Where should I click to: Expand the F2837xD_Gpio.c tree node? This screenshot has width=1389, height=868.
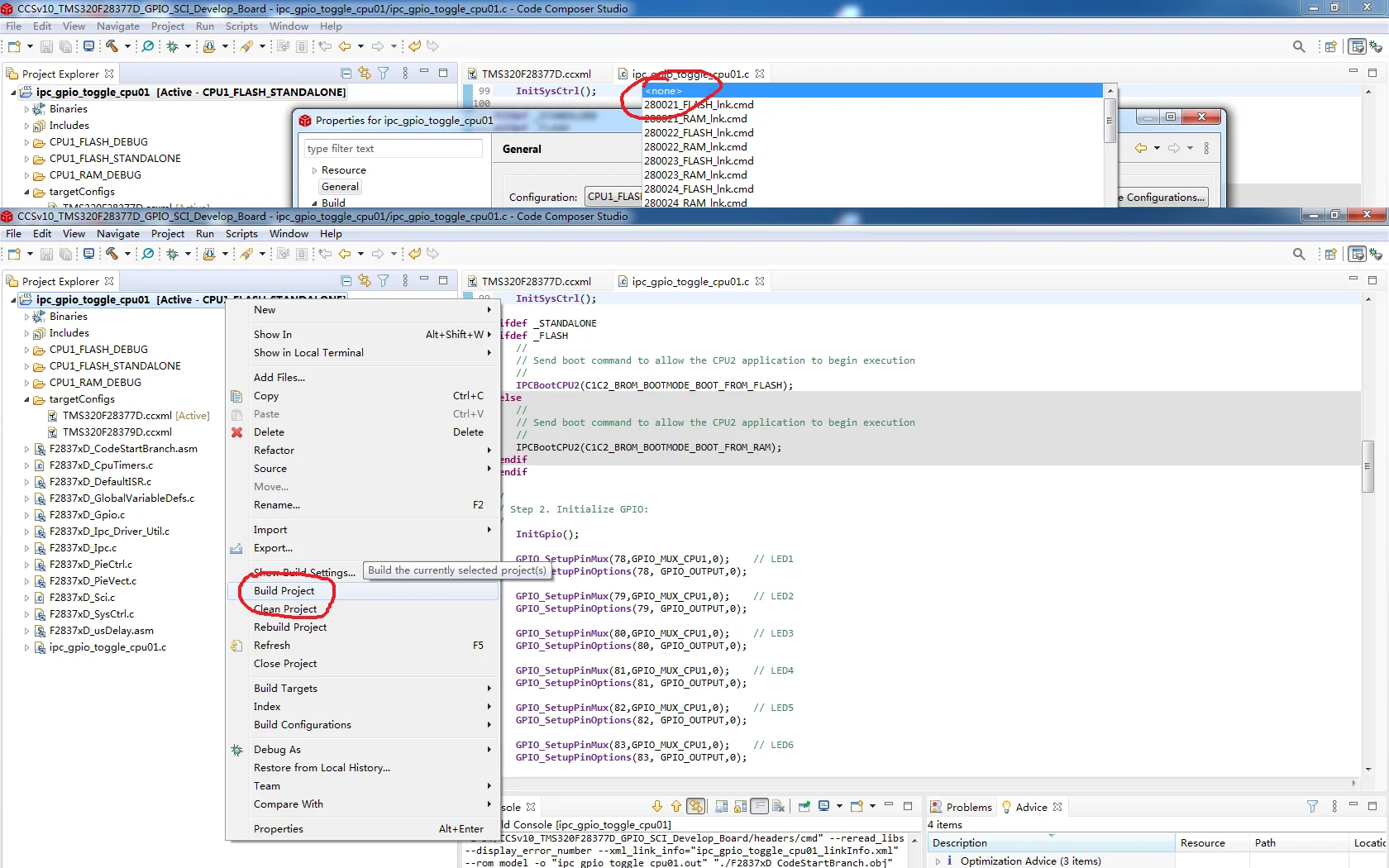(x=26, y=515)
